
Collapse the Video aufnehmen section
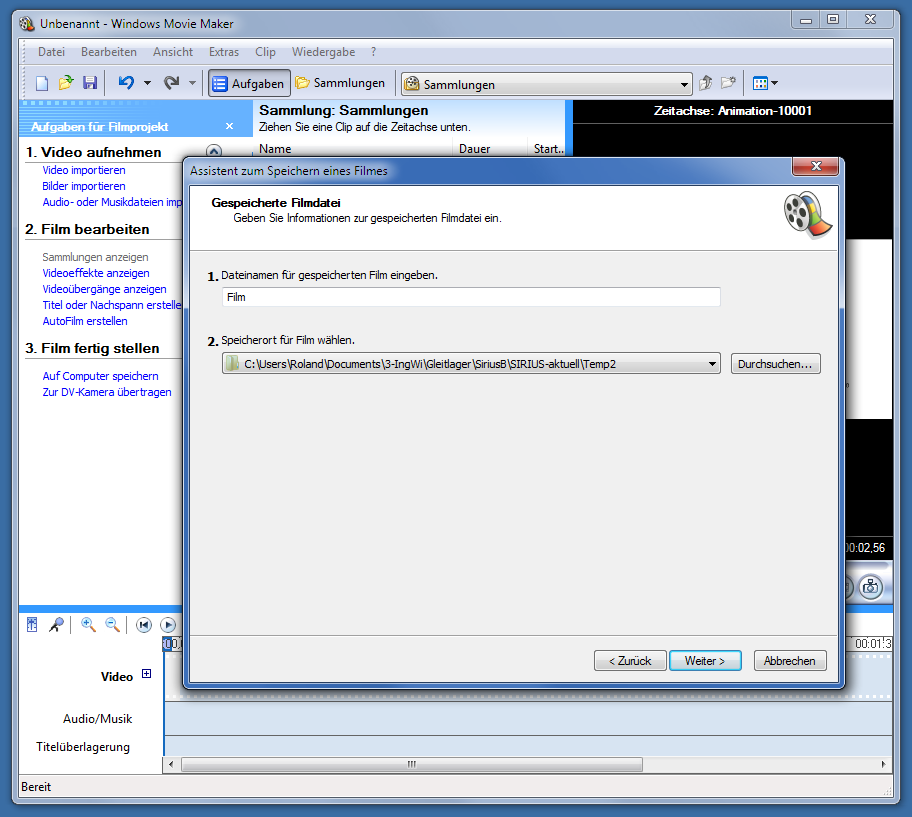(x=214, y=151)
